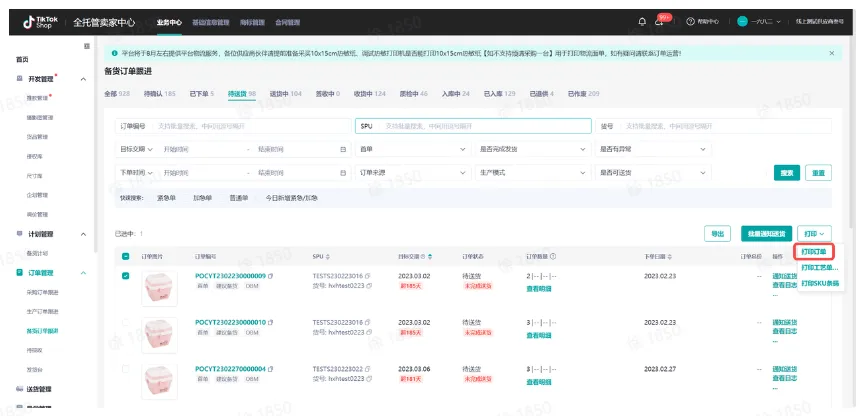This screenshot has width=866, height=416.
Task: Open order link POCYT2302230000010
Action: coord(230,322)
